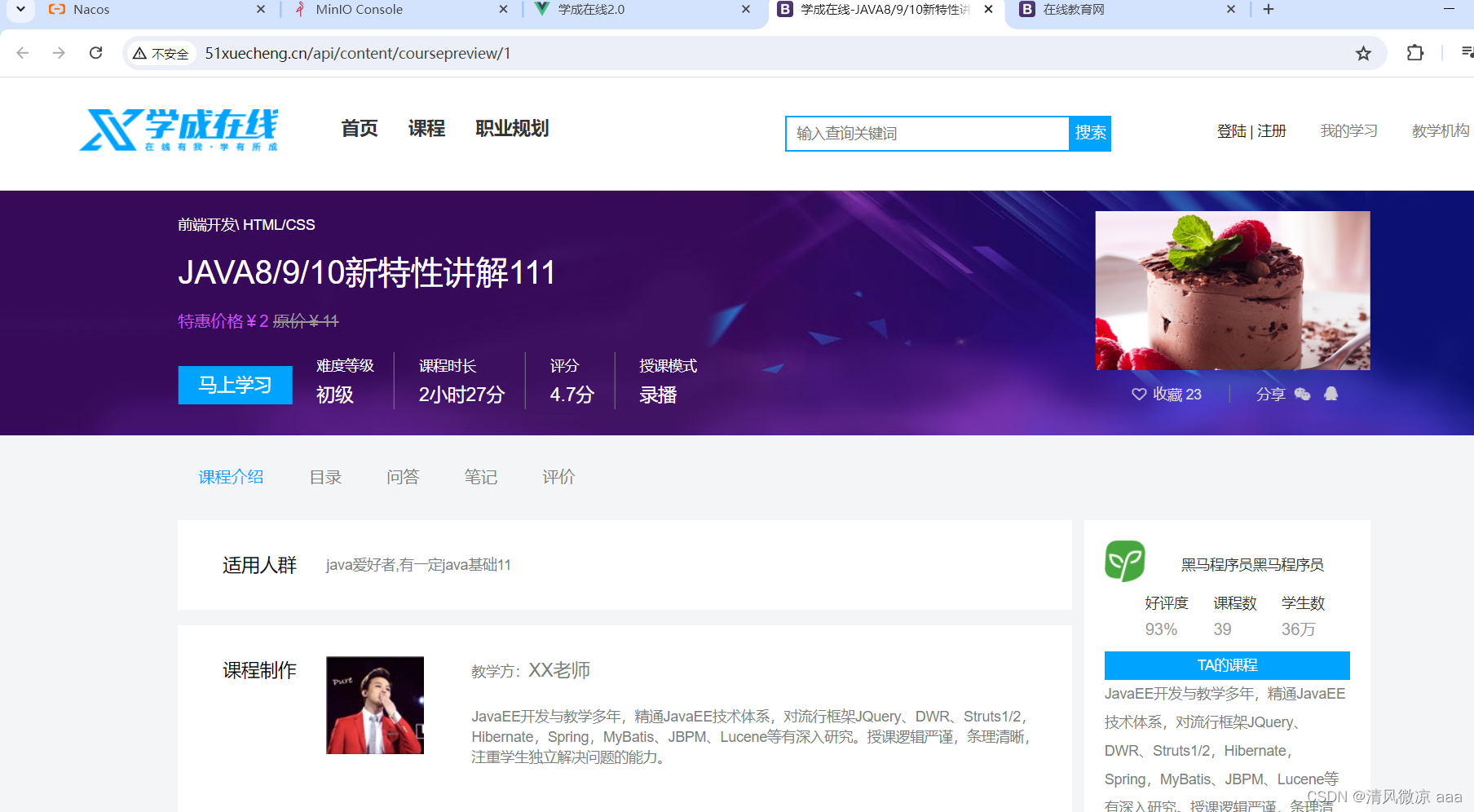Open 我的学习 link
This screenshot has height=812, width=1474.
[x=1349, y=131]
